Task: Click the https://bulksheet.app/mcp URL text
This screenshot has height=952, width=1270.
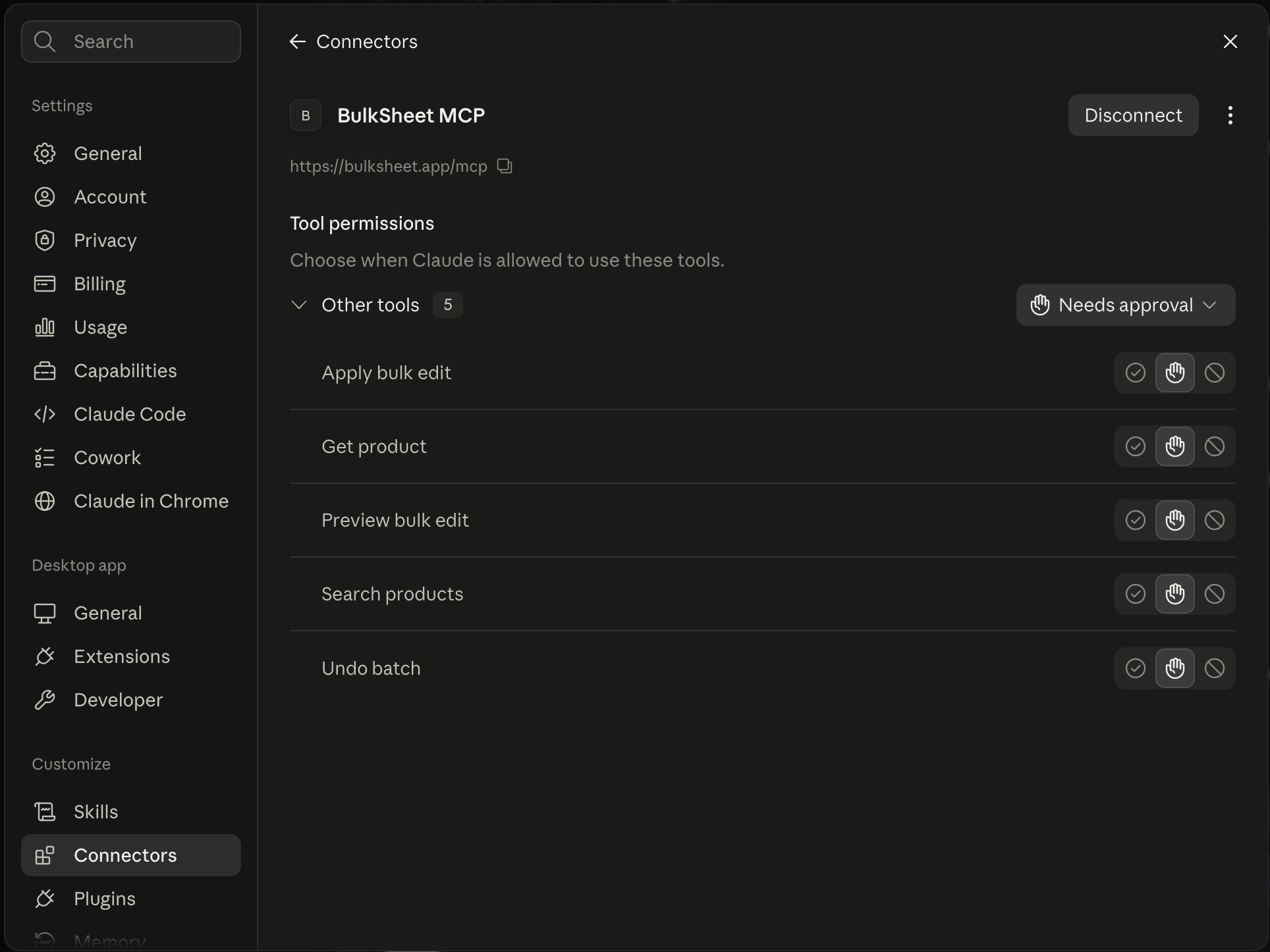Action: pos(389,167)
